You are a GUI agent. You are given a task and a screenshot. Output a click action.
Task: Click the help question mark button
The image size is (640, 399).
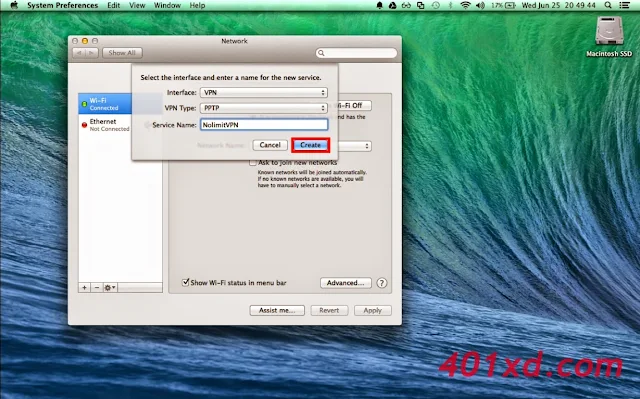(x=382, y=283)
